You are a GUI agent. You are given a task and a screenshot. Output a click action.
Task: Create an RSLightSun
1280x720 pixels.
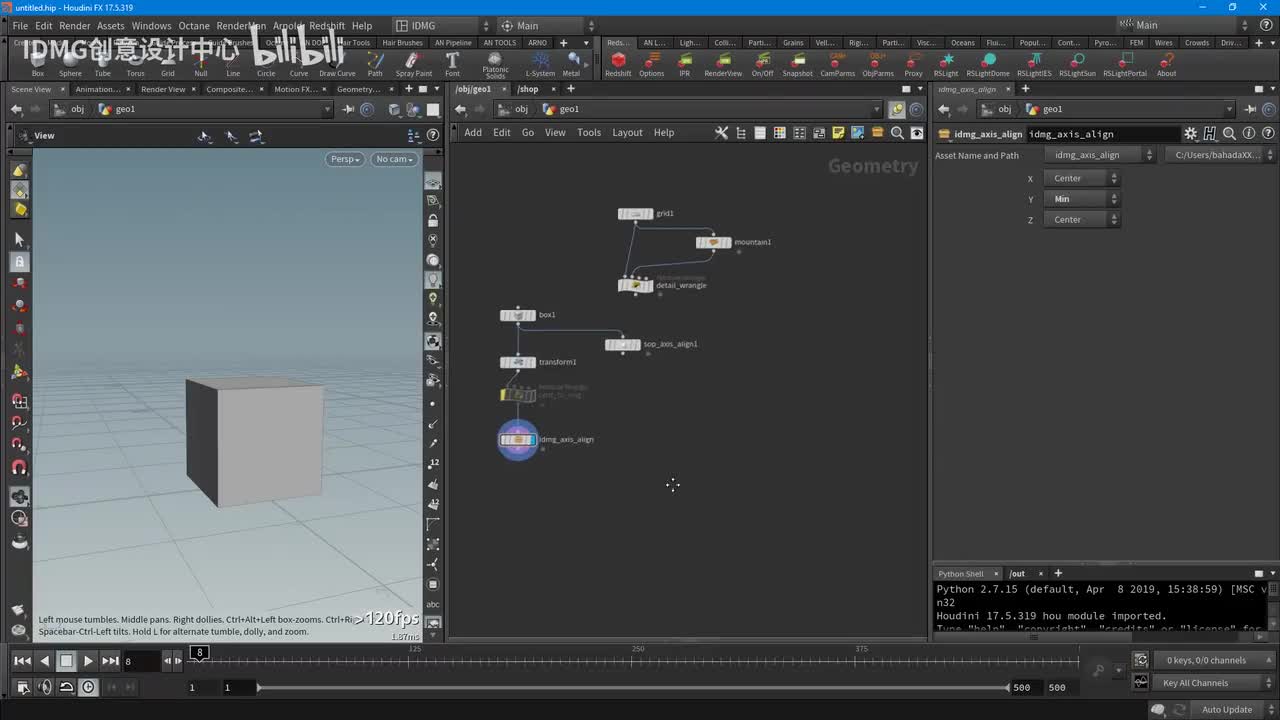point(1077,65)
